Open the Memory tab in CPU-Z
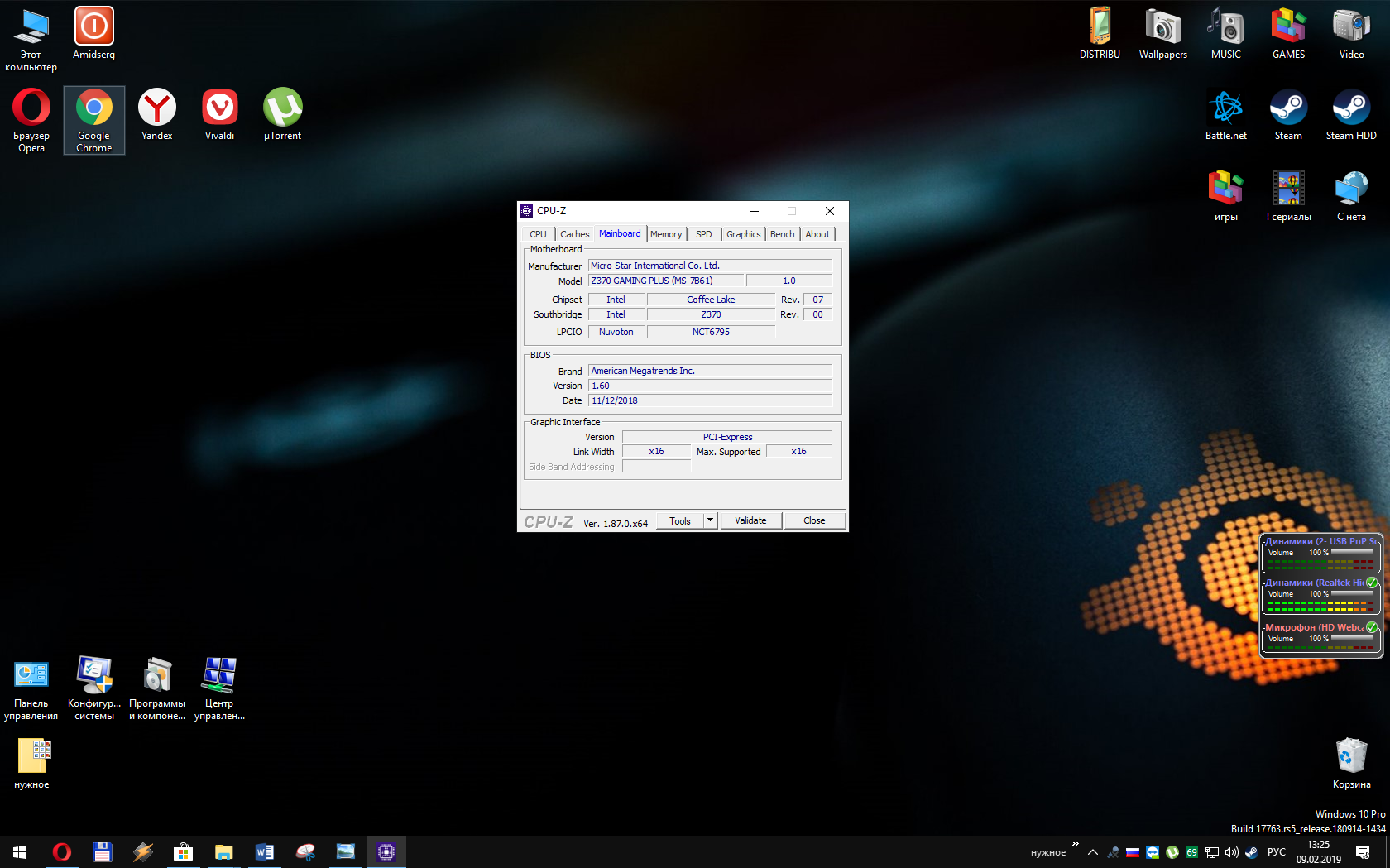Image resolution: width=1390 pixels, height=868 pixels. pos(666,234)
